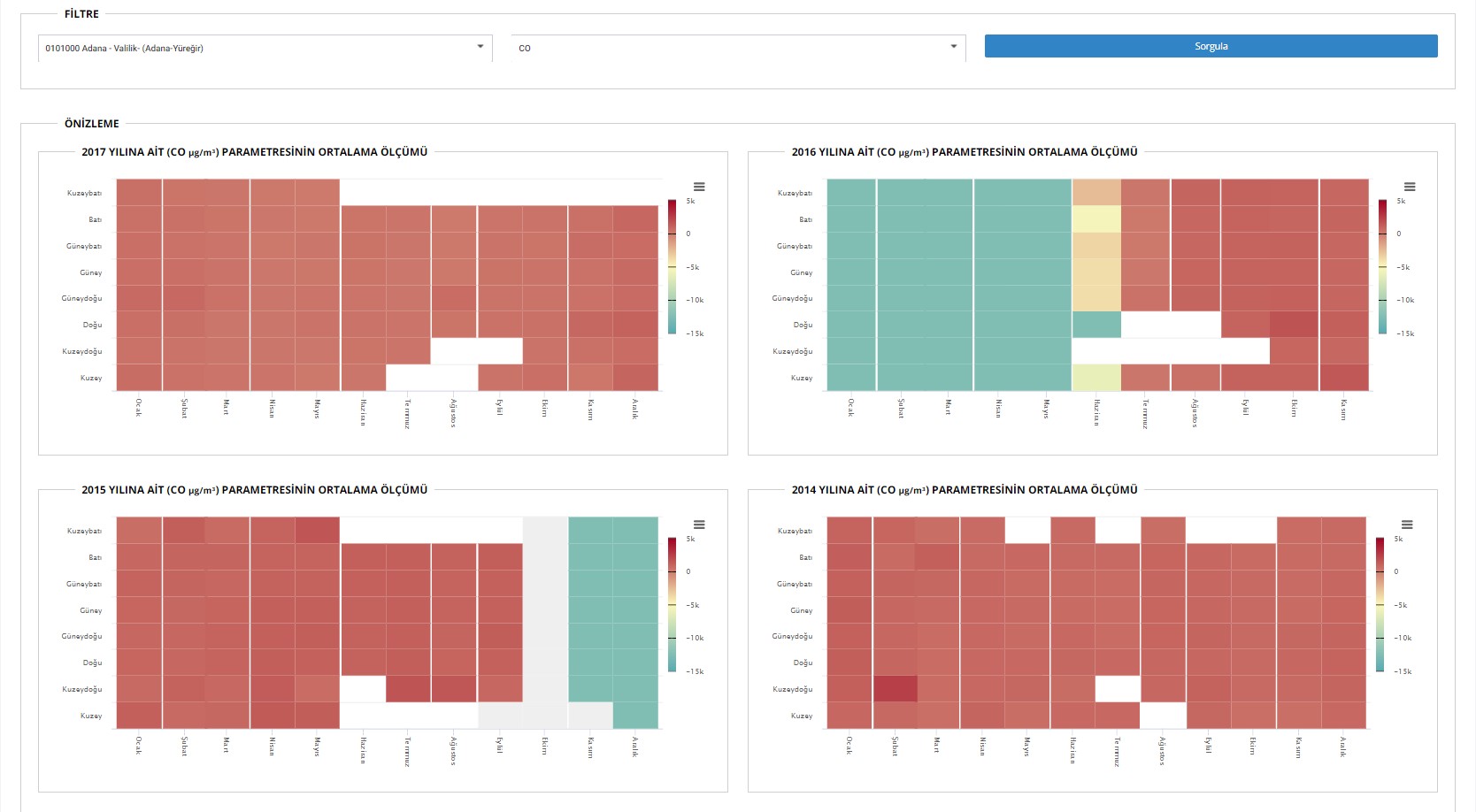Click the 2016 chart color scale bar
Viewport: 1476px width, 812px height.
pyautogui.click(x=1383, y=266)
